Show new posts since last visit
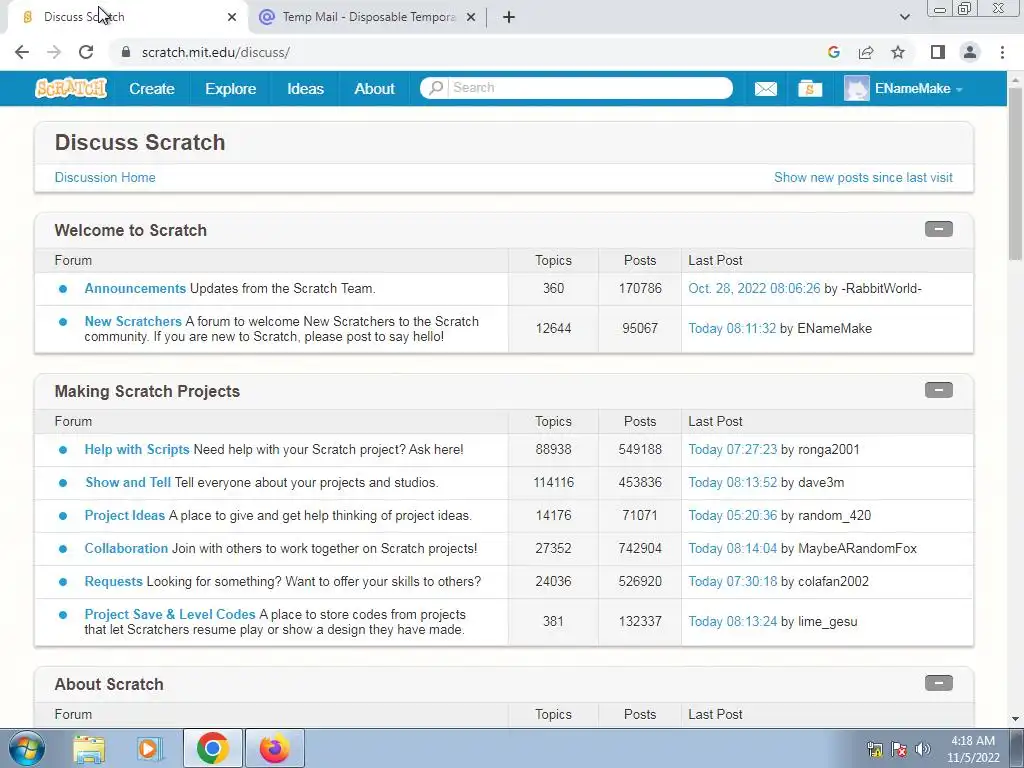Viewport: 1024px width, 768px height. [863, 178]
